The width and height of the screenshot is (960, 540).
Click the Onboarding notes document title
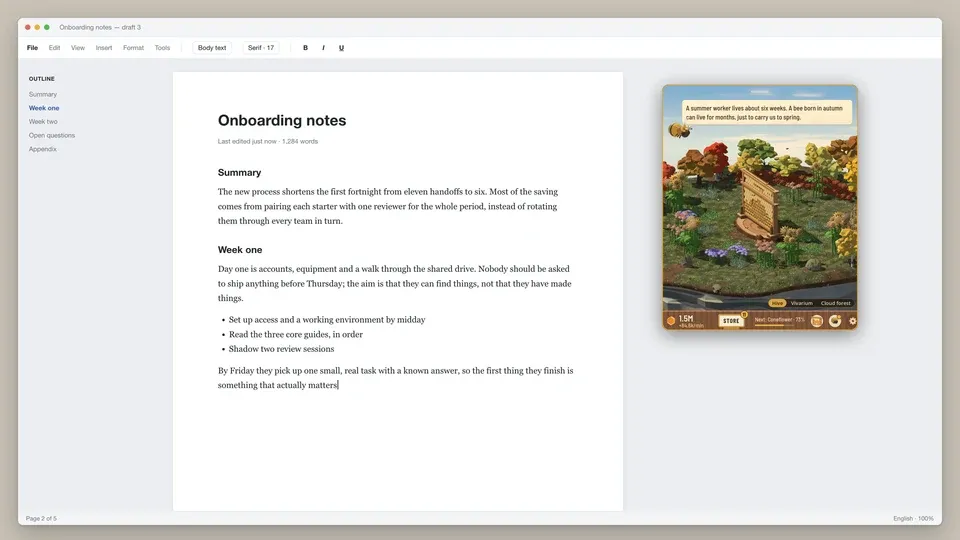[x=282, y=121]
